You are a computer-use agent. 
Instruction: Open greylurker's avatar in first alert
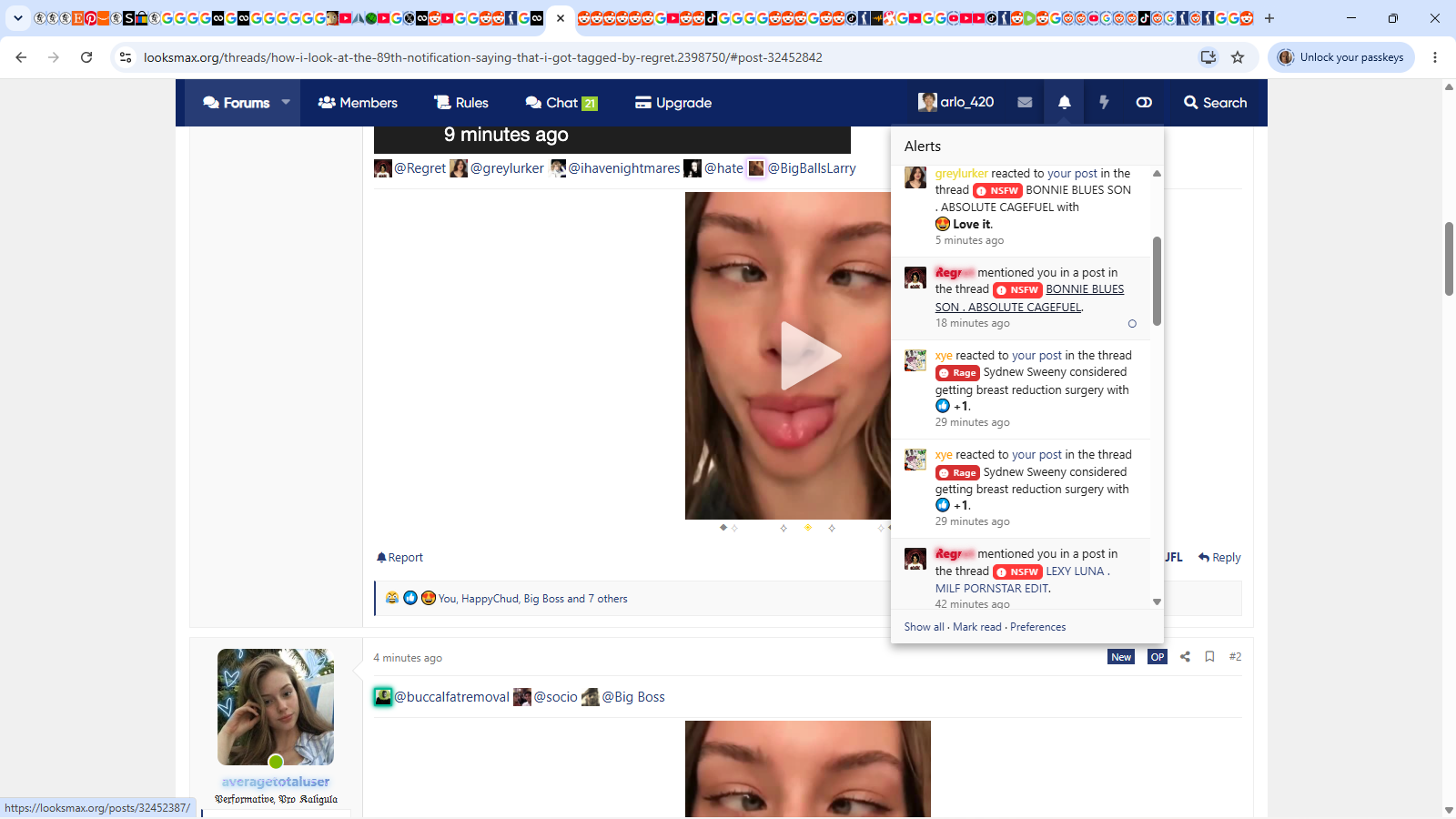[x=915, y=177]
